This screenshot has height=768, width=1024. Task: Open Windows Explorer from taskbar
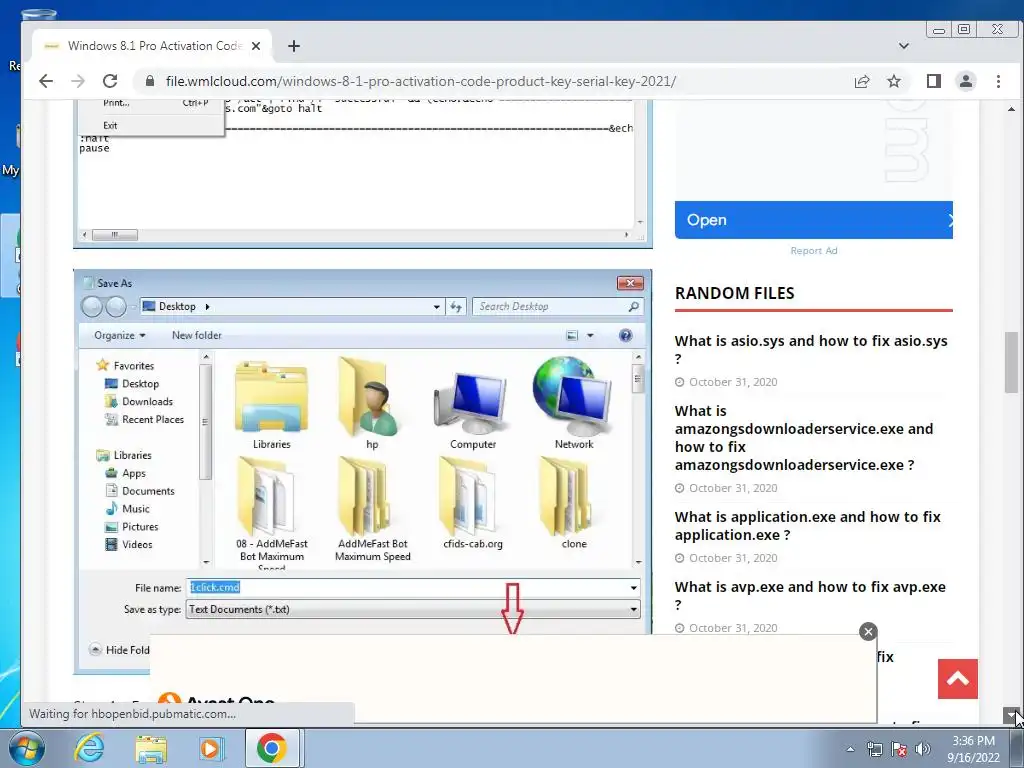click(x=150, y=749)
